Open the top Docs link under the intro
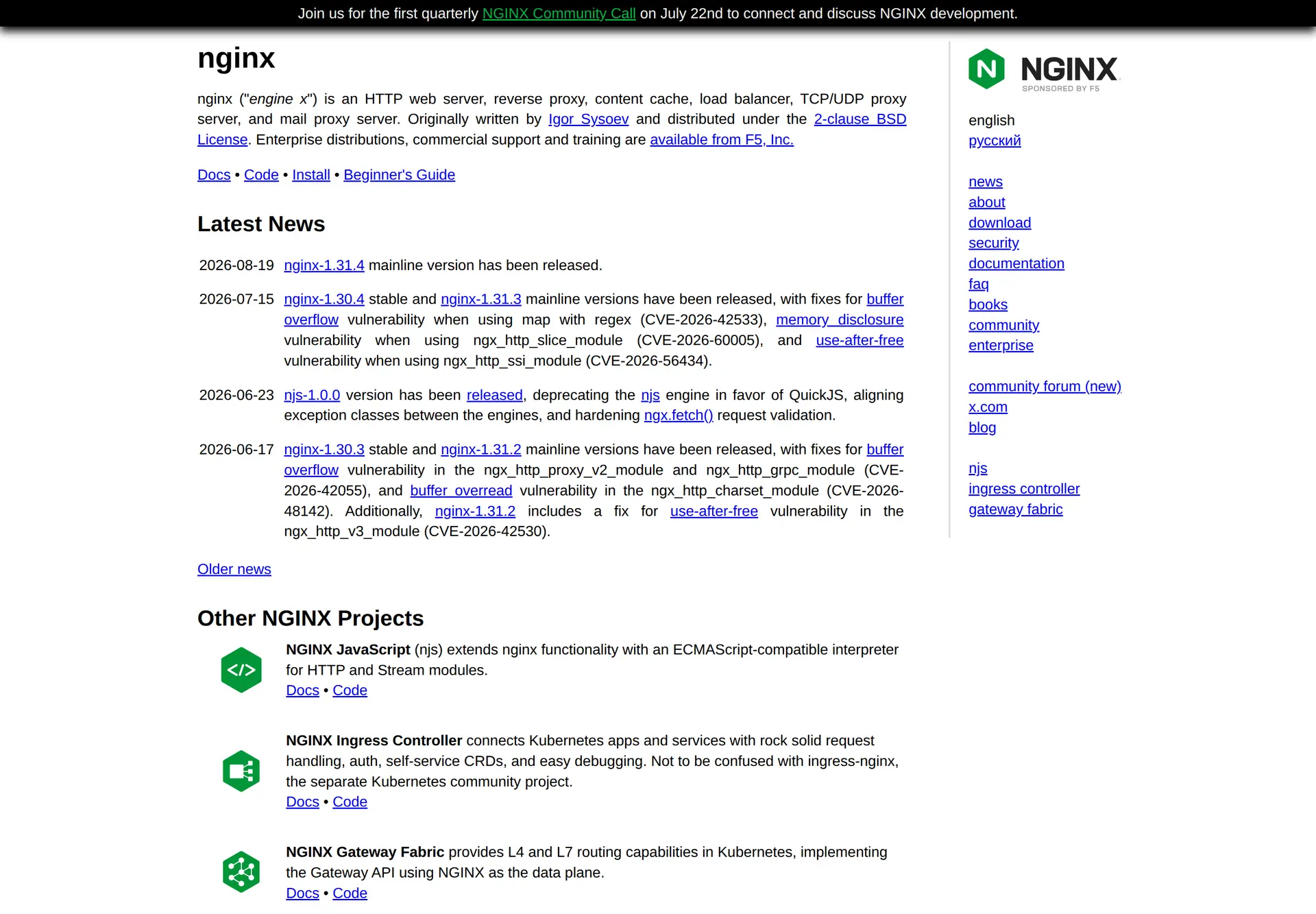The height and width of the screenshot is (914, 1316). coord(214,175)
